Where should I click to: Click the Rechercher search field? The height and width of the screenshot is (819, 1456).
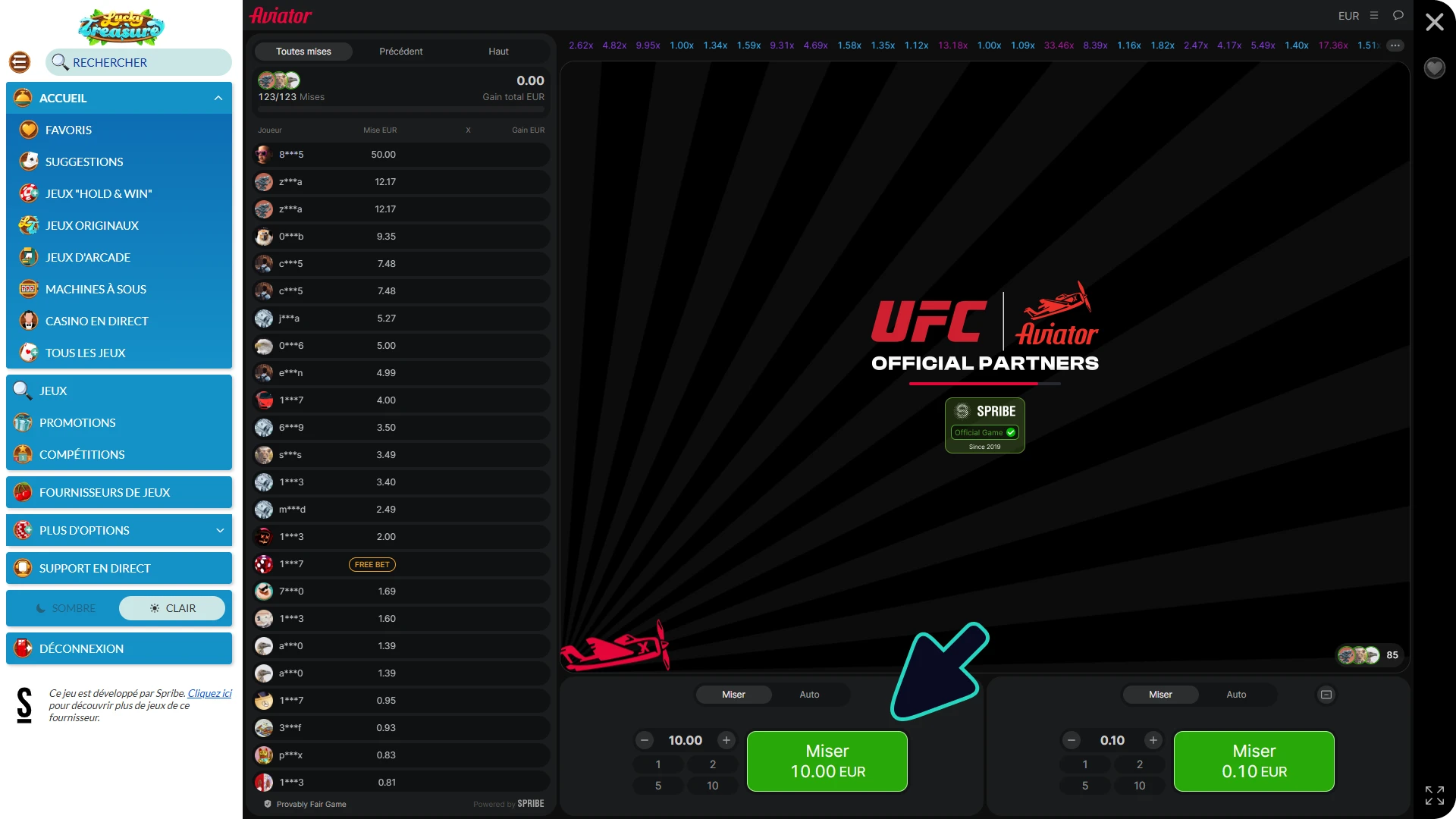pyautogui.click(x=139, y=62)
